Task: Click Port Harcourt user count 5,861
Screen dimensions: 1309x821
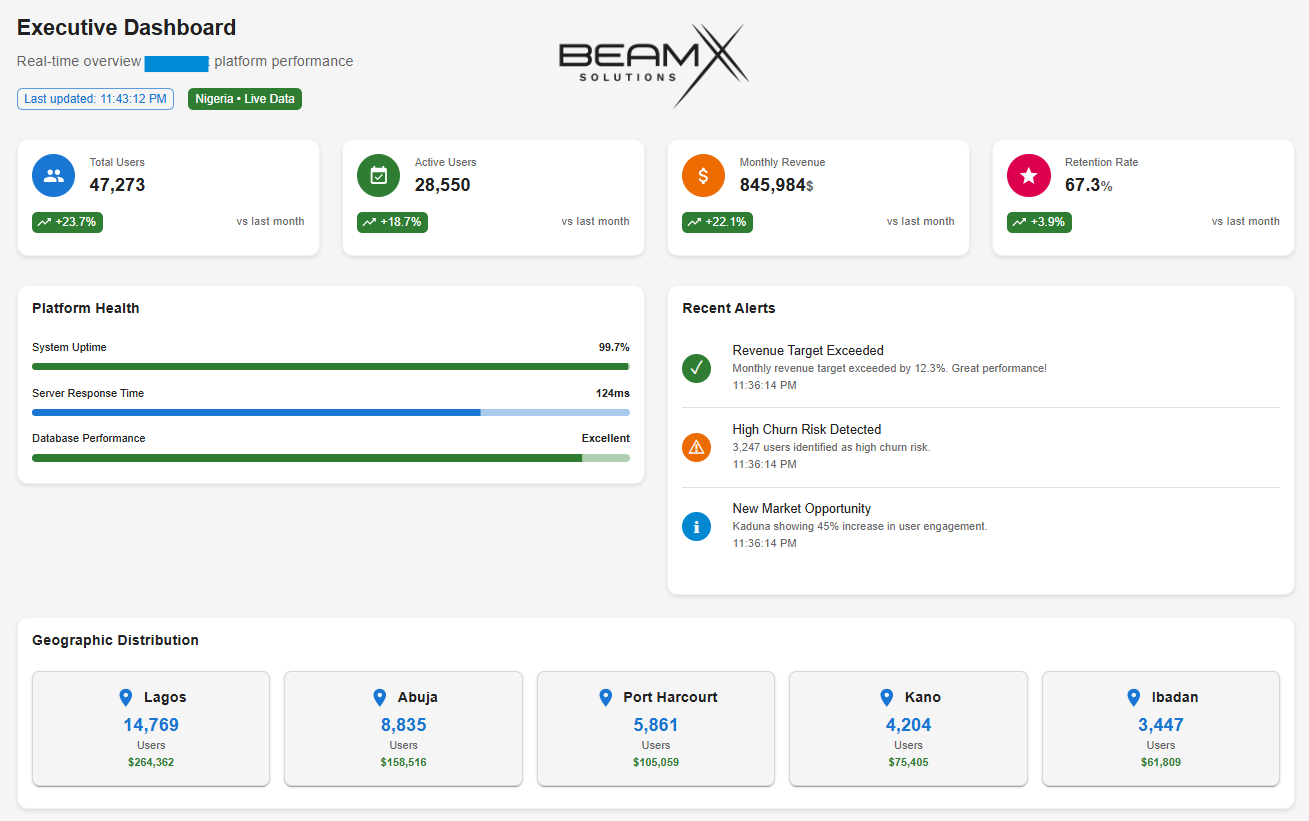Action: 656,725
